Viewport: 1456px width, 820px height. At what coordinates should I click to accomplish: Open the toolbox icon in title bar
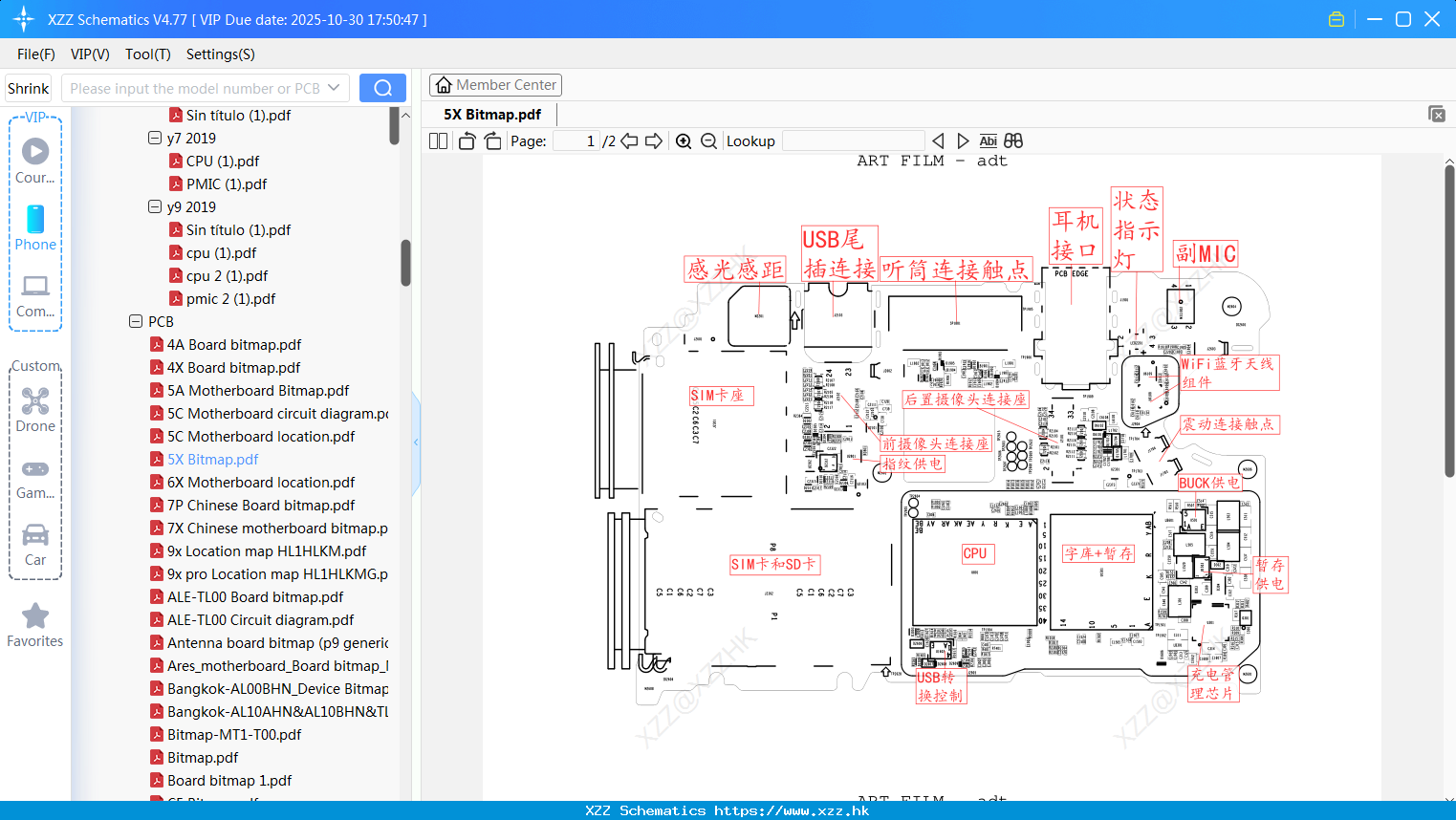1336,19
